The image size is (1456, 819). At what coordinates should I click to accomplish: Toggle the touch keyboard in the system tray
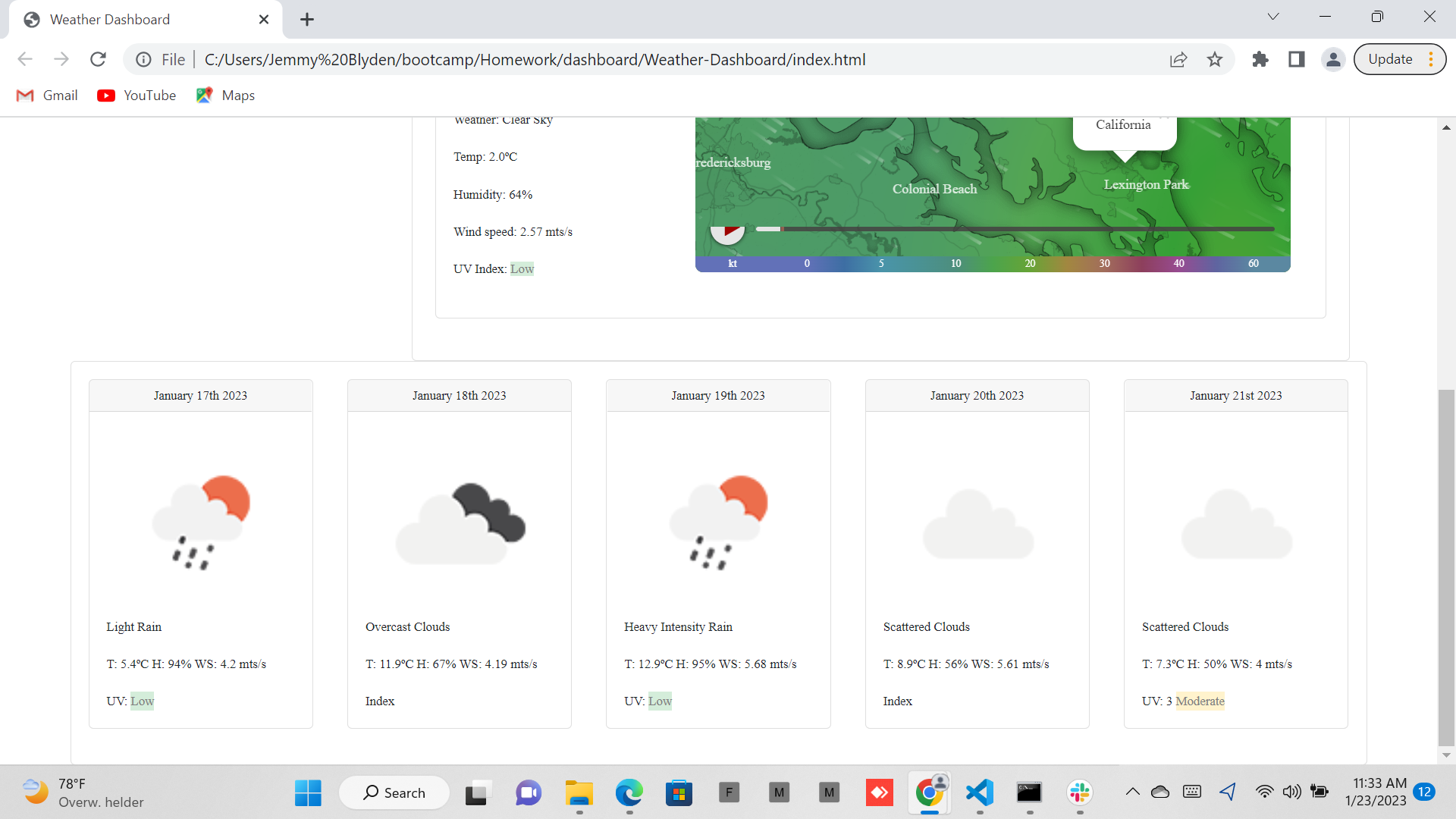pyautogui.click(x=1192, y=792)
